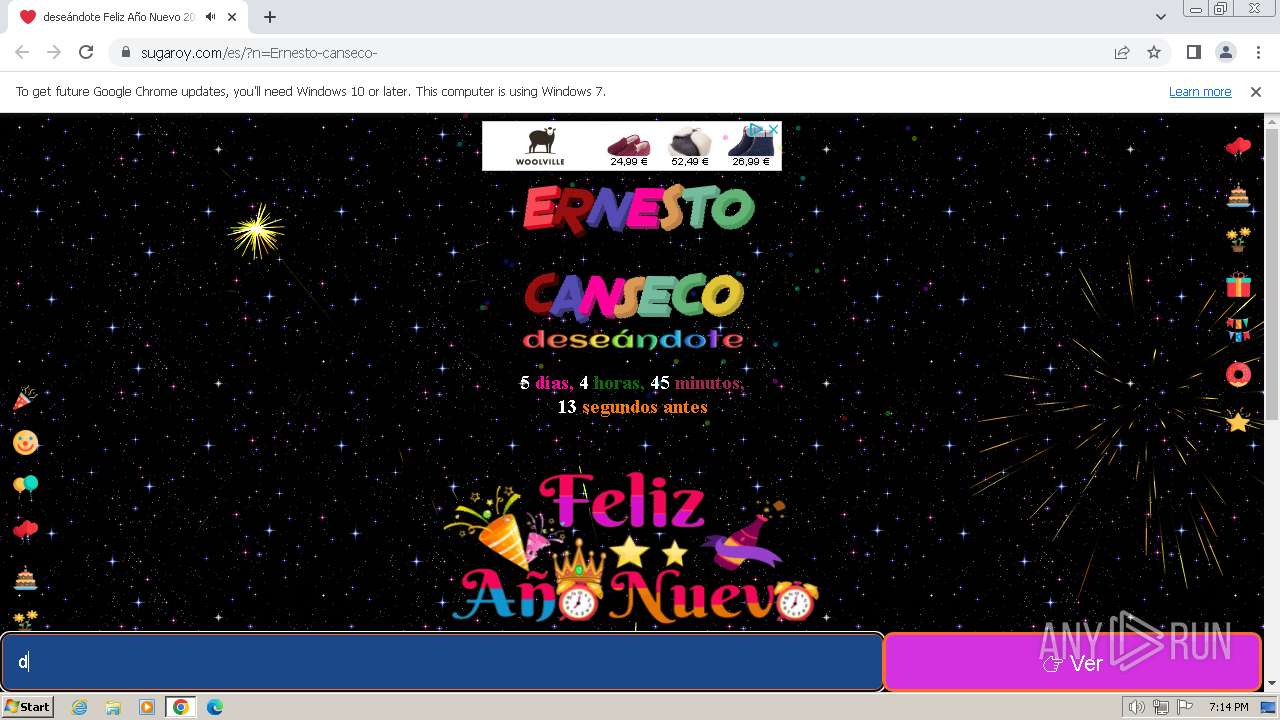This screenshot has width=1280, height=720.
Task: Click the gold star icon on right sidebar
Action: (1238, 421)
